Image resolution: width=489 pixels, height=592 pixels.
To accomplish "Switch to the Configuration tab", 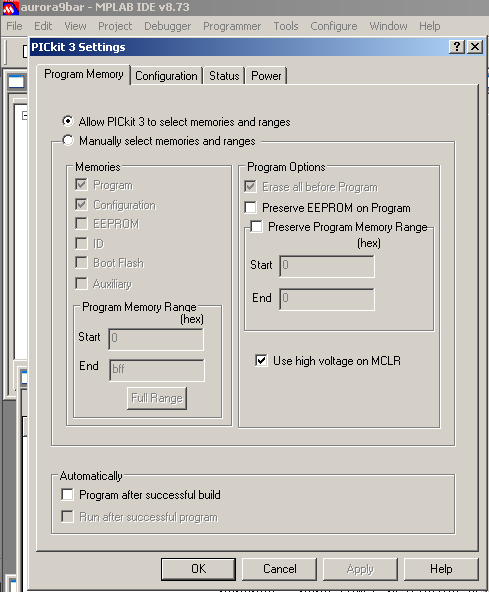I will [167, 76].
